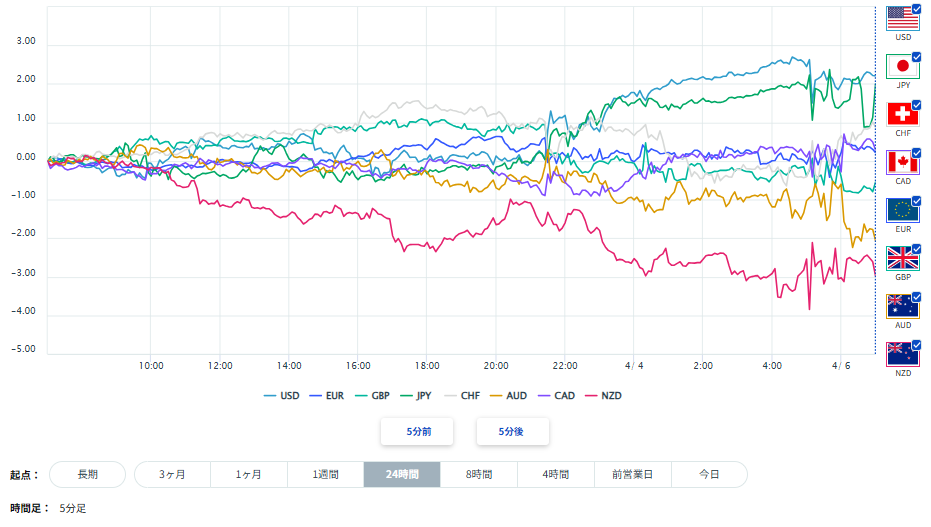Uncheck the JPY currency checkbox
Screen dimensions: 931x527
(916, 57)
